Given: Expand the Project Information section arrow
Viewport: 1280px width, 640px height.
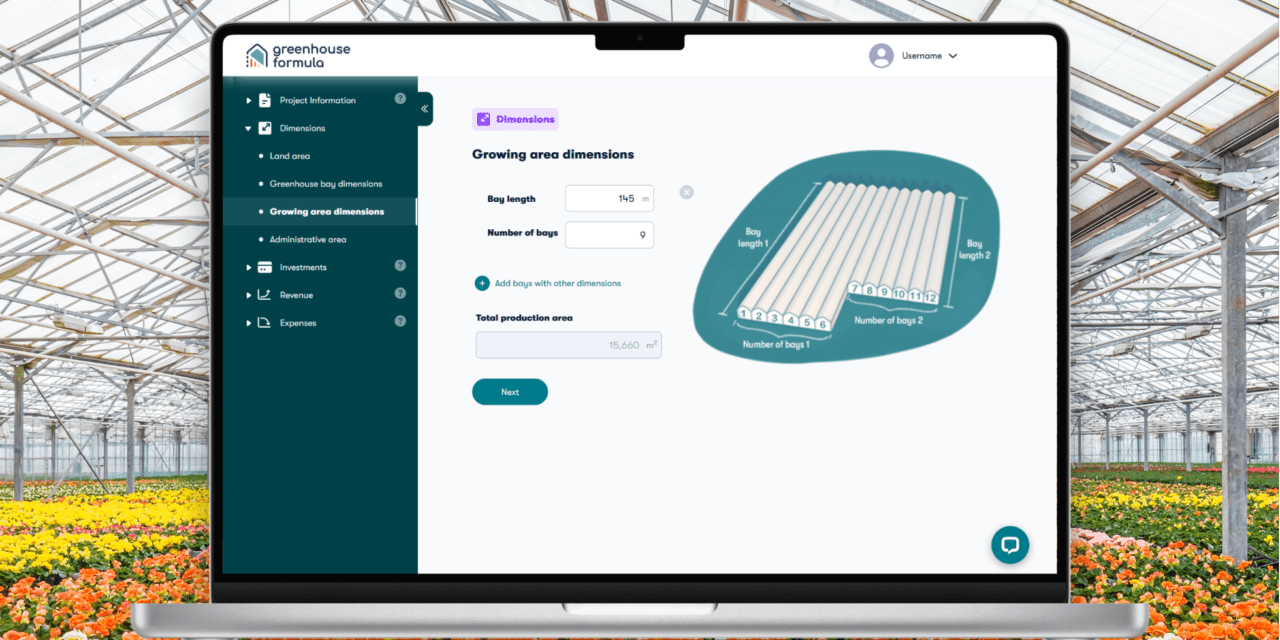Looking at the screenshot, I should coord(249,100).
